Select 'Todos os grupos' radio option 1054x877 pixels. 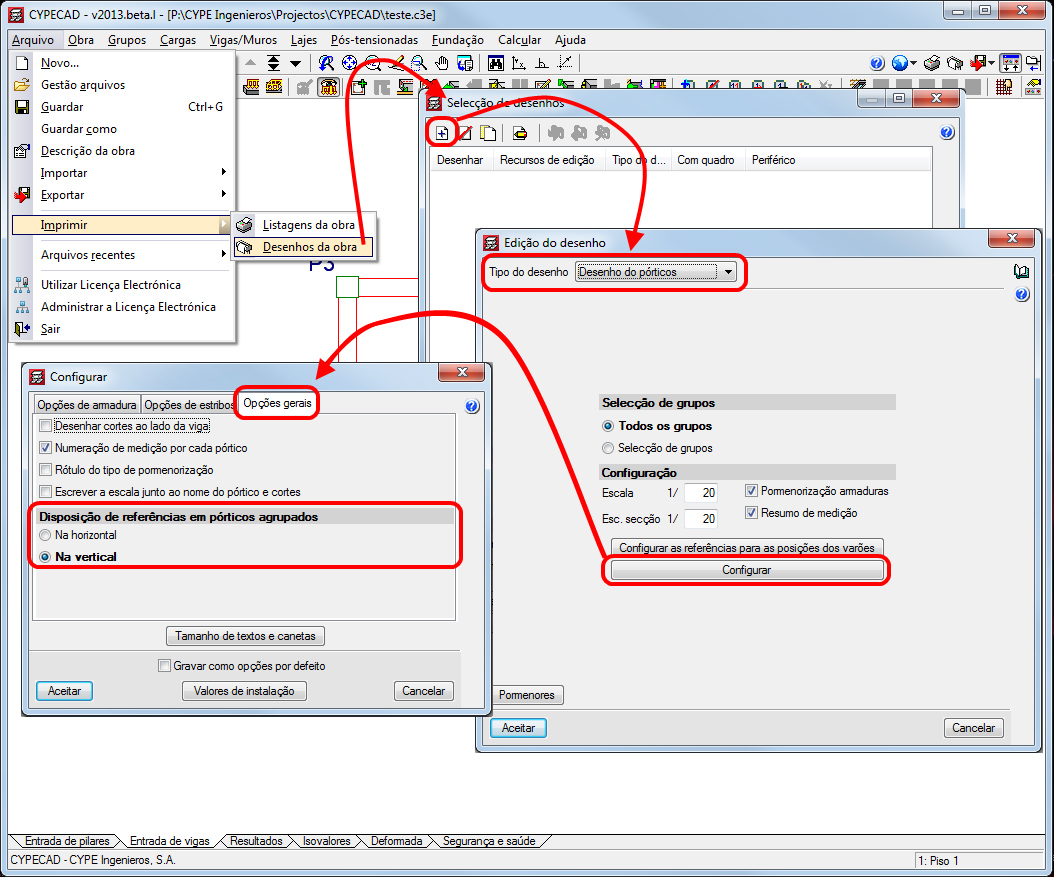click(x=608, y=426)
